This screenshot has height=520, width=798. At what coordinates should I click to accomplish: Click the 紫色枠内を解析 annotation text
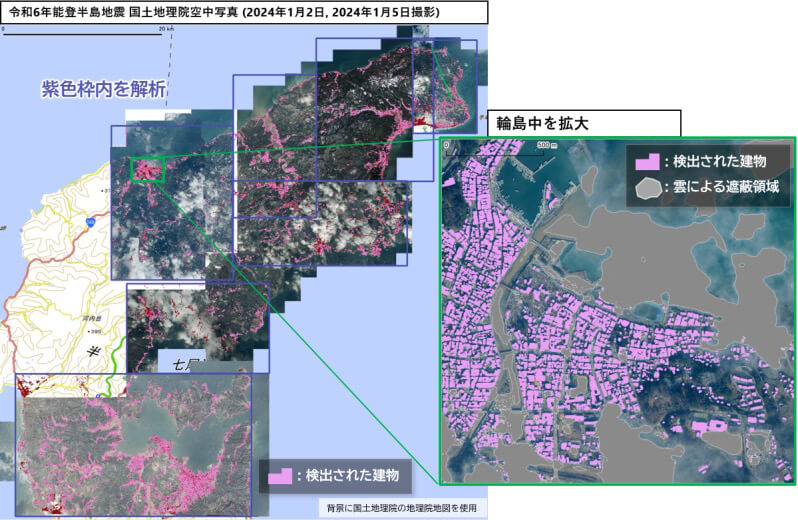point(103,89)
